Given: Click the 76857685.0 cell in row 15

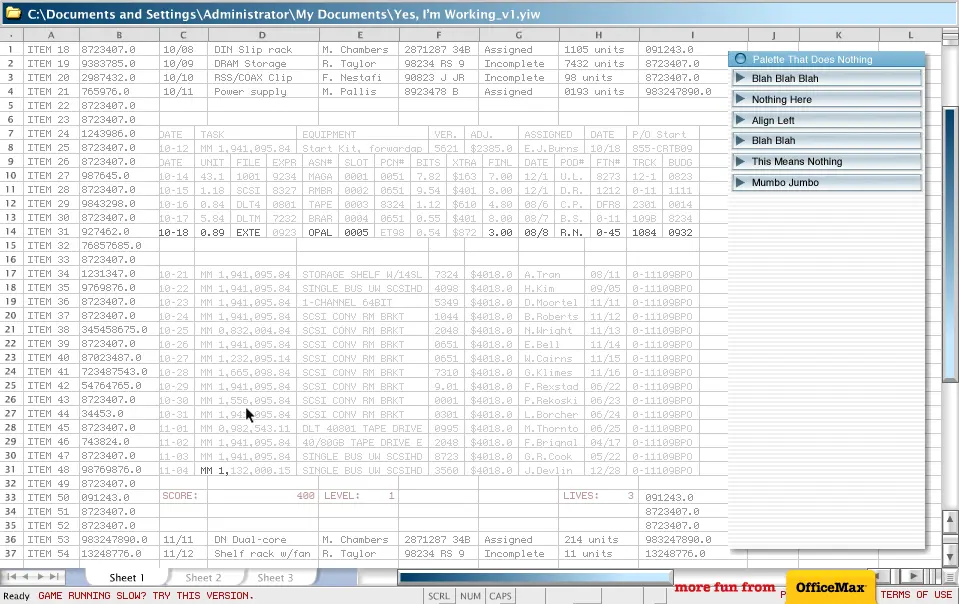Looking at the screenshot, I should (x=119, y=246).
